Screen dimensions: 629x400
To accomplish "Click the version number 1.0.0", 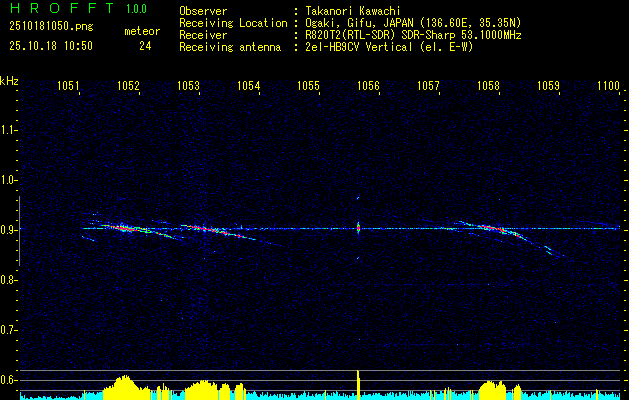I will [136, 9].
